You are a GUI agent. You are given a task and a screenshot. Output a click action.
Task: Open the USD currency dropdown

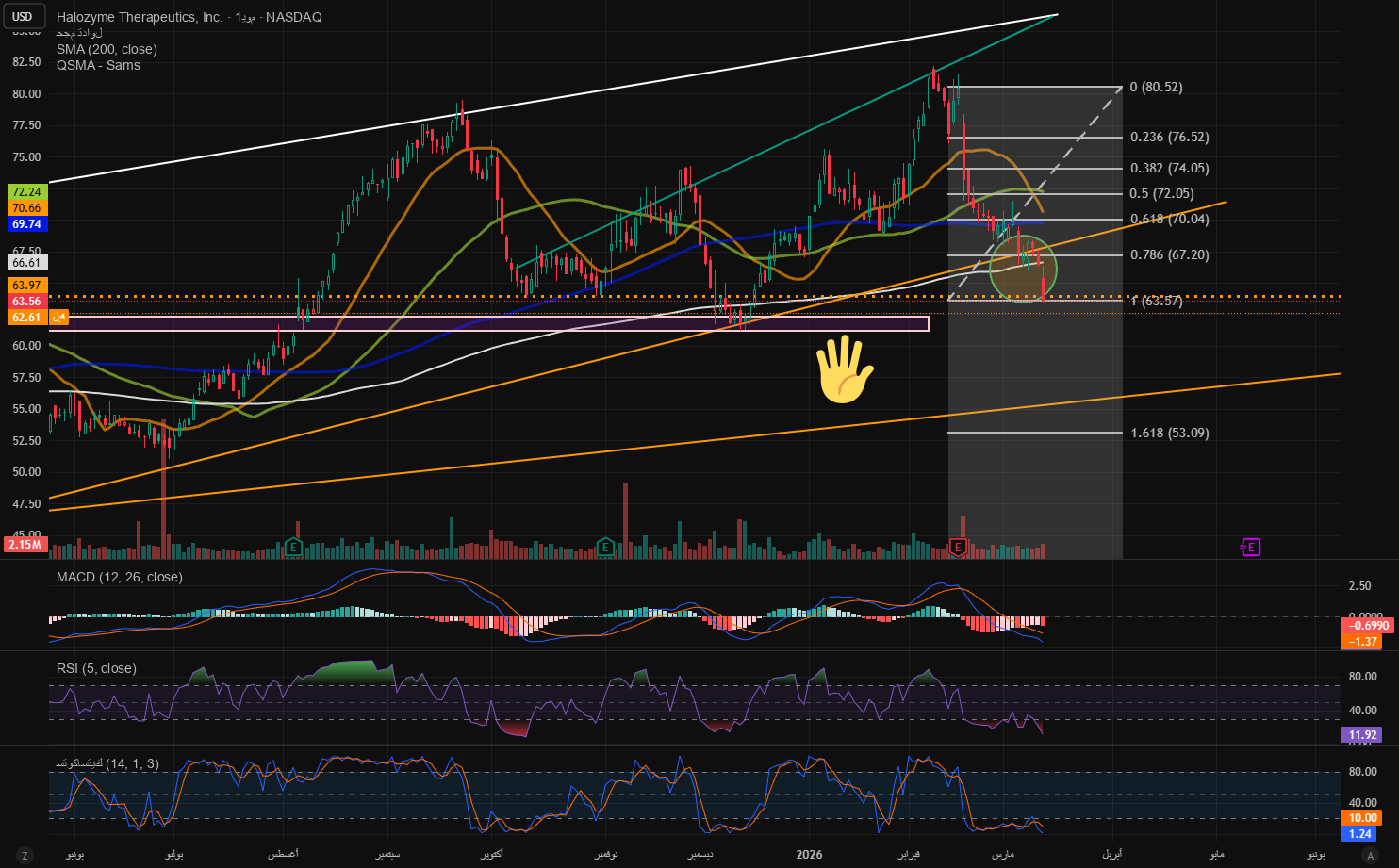23,16
